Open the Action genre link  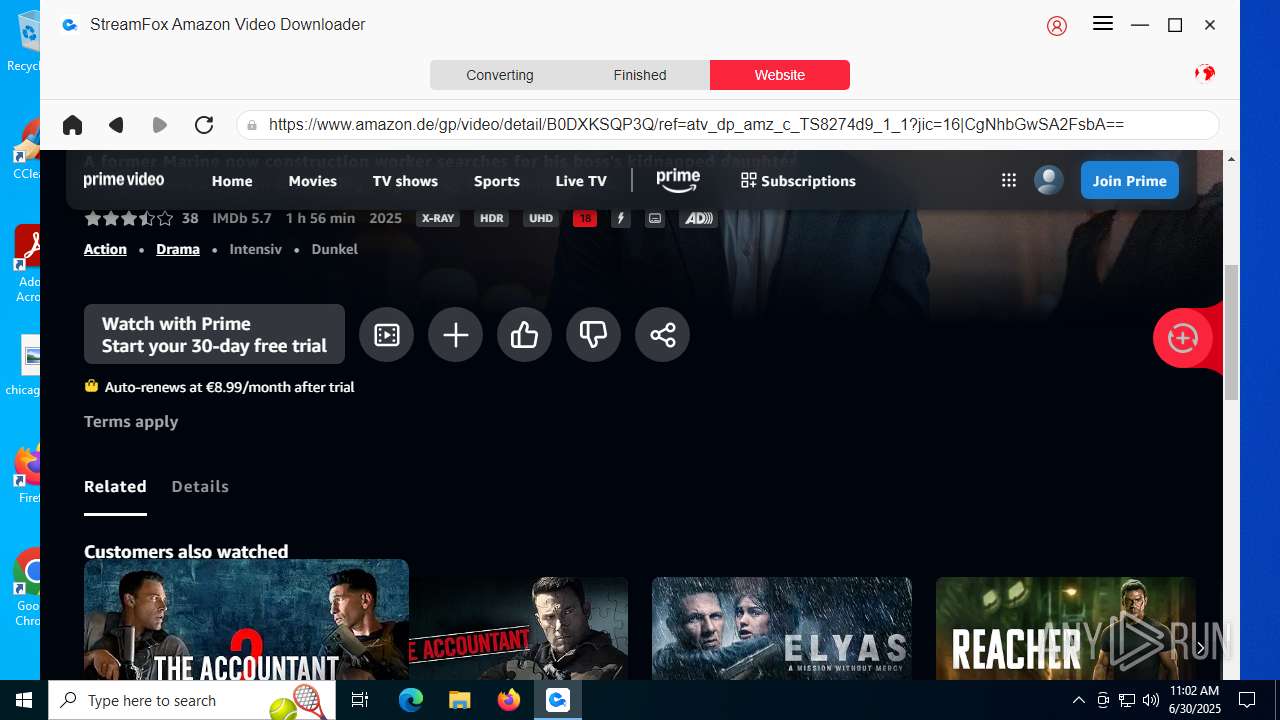105,249
